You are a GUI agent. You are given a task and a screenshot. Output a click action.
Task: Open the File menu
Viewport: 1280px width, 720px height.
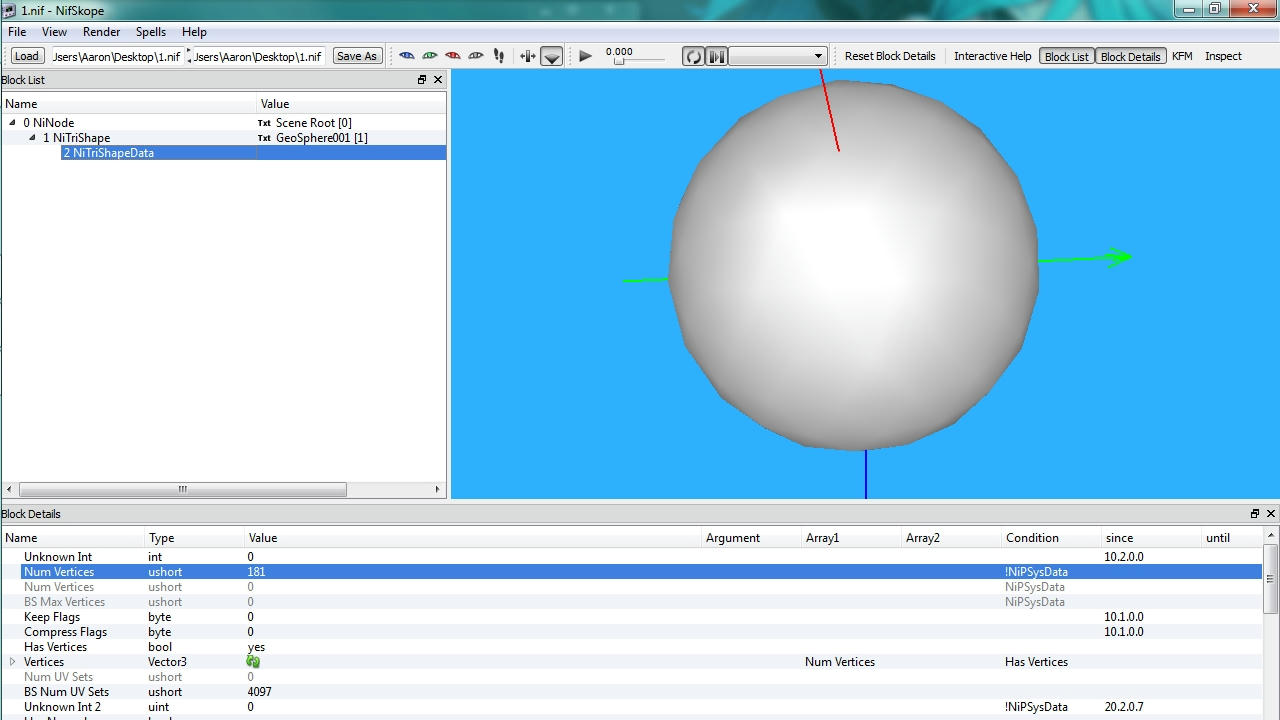(x=17, y=32)
